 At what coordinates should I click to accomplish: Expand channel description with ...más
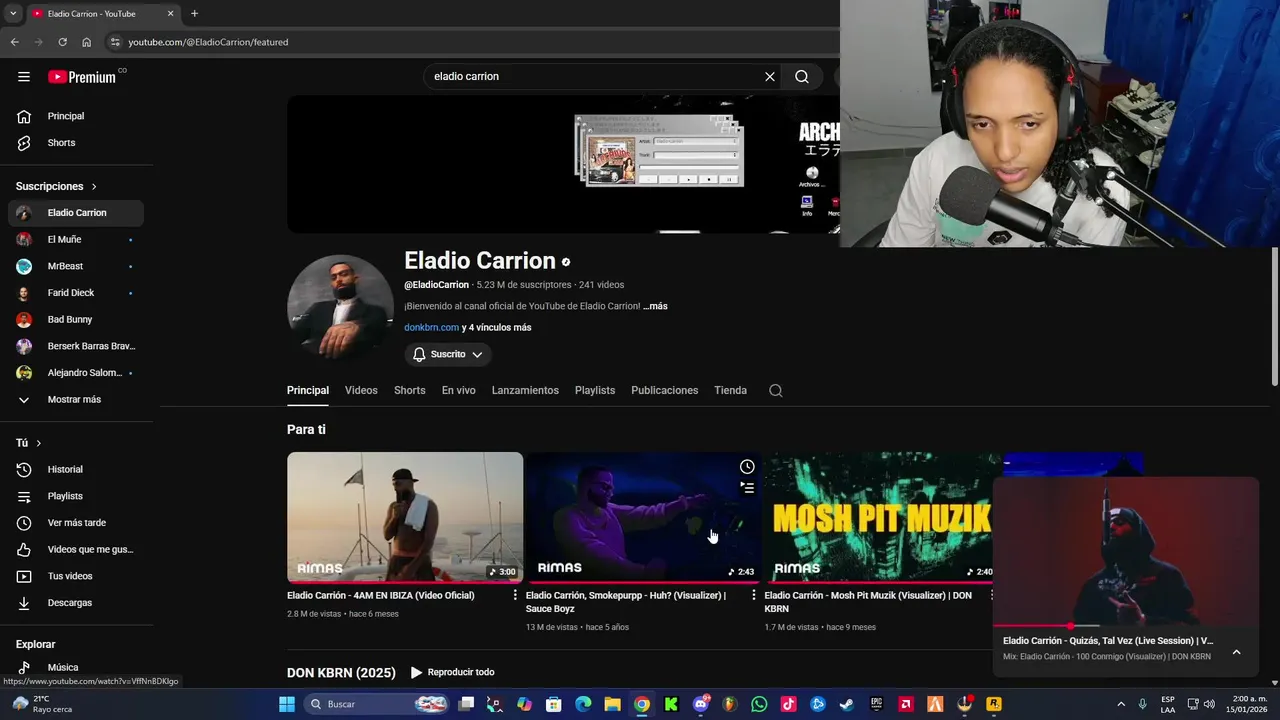(655, 306)
